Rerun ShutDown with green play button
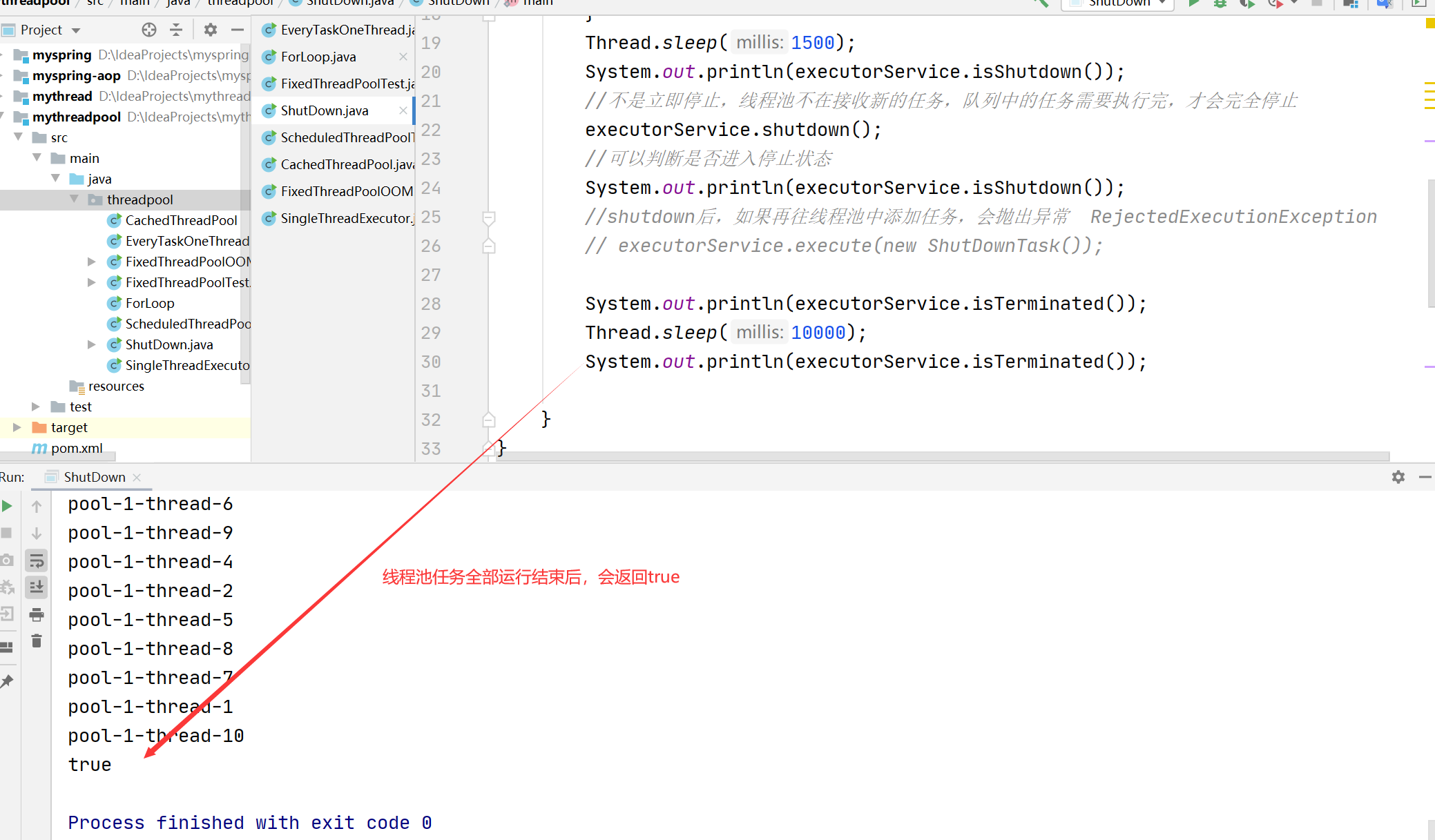1435x840 pixels. pos(7,506)
